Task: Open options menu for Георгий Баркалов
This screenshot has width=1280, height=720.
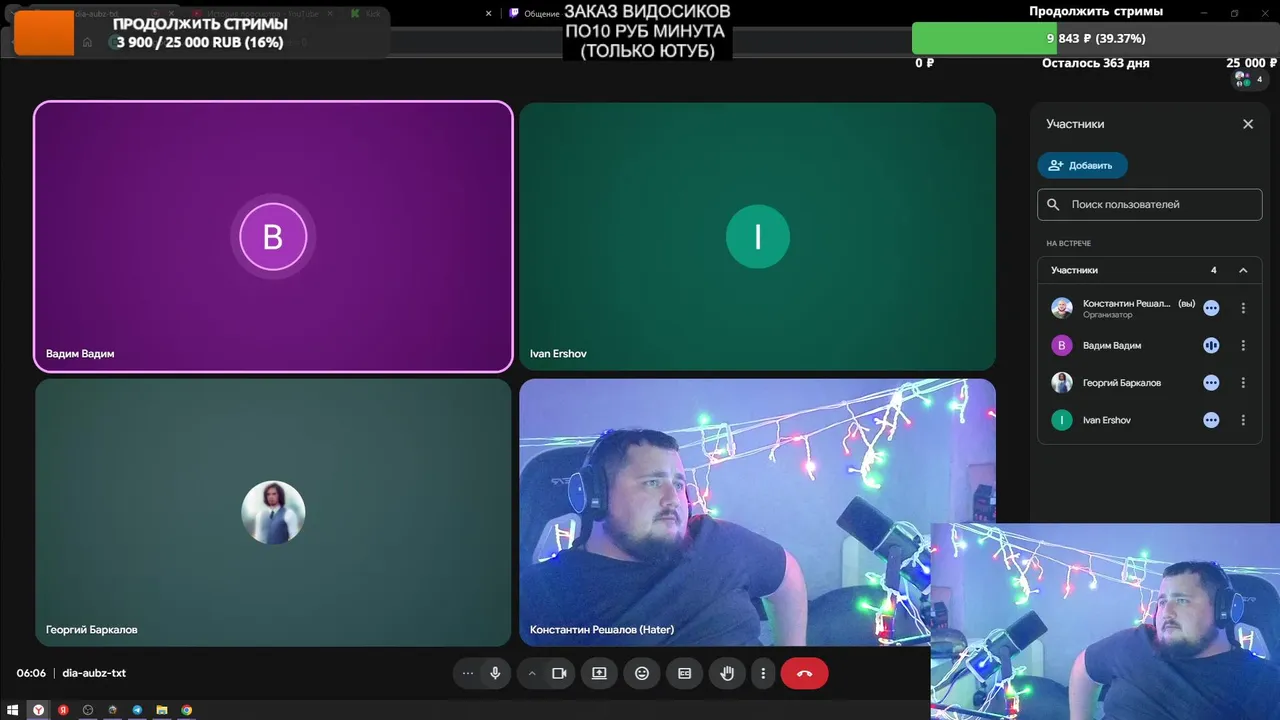Action: (1243, 383)
